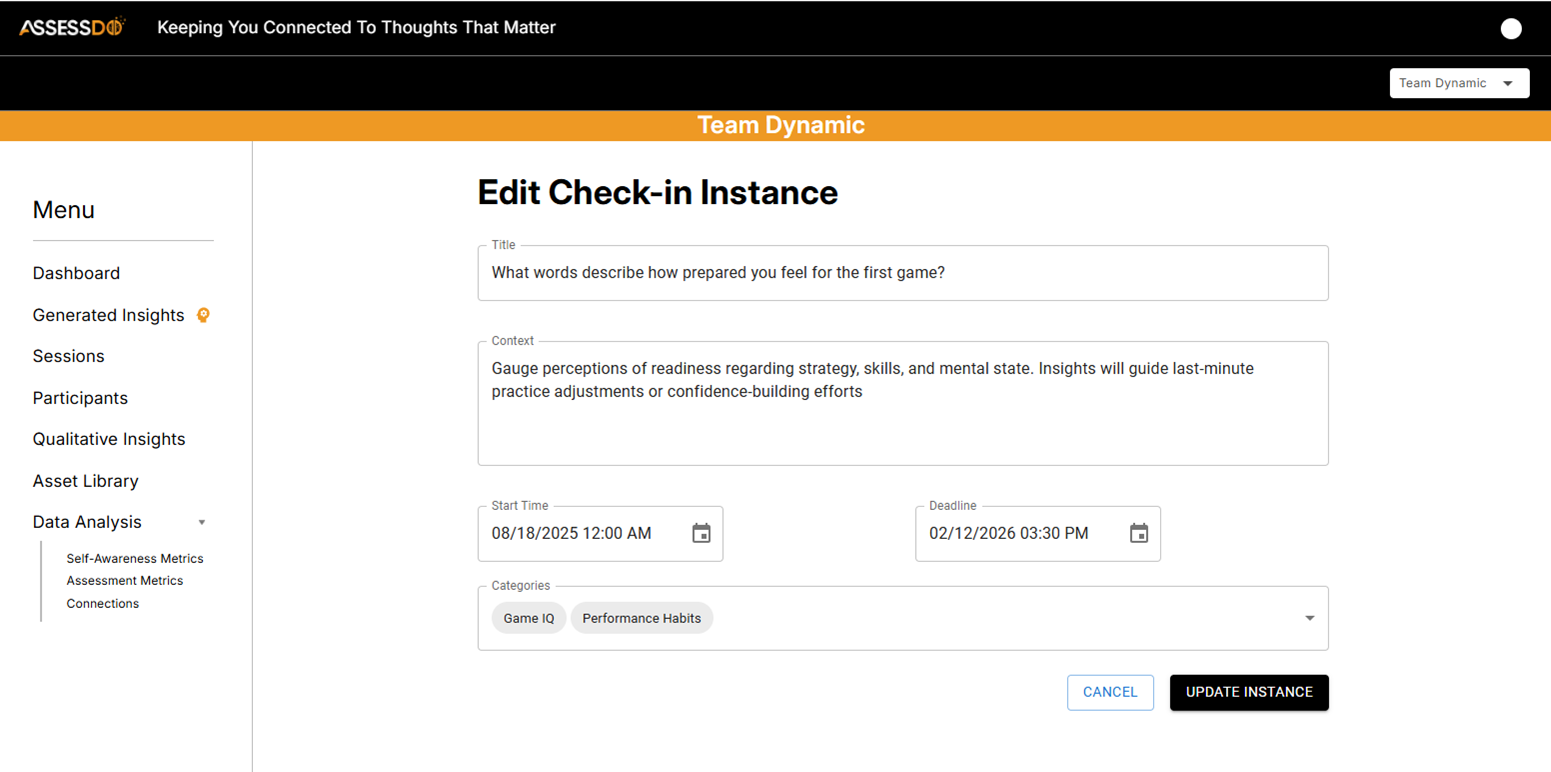The image size is (1551, 772).
Task: Open Asset Library
Action: (85, 481)
